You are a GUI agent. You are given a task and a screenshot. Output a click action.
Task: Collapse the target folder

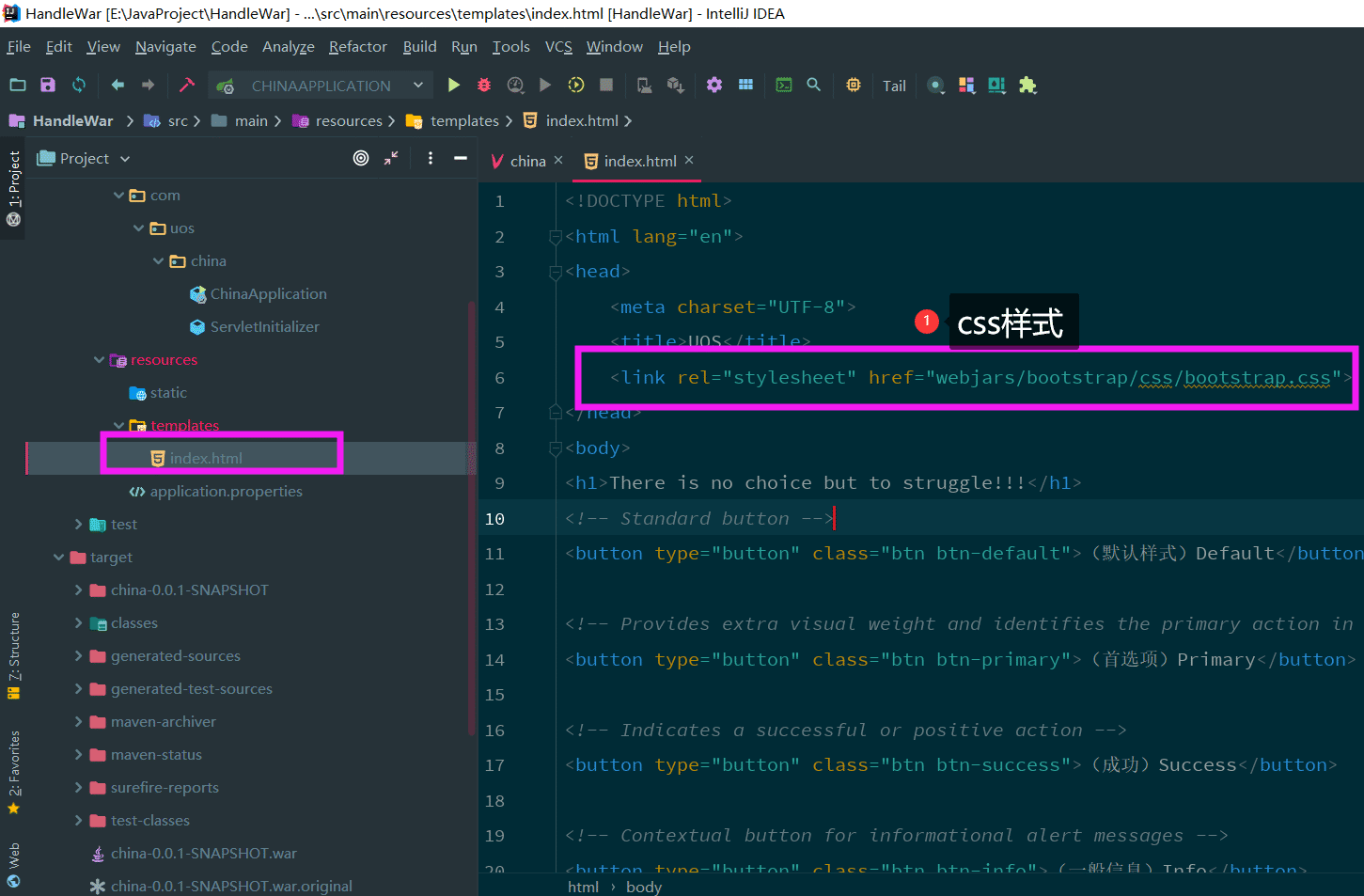click(59, 558)
